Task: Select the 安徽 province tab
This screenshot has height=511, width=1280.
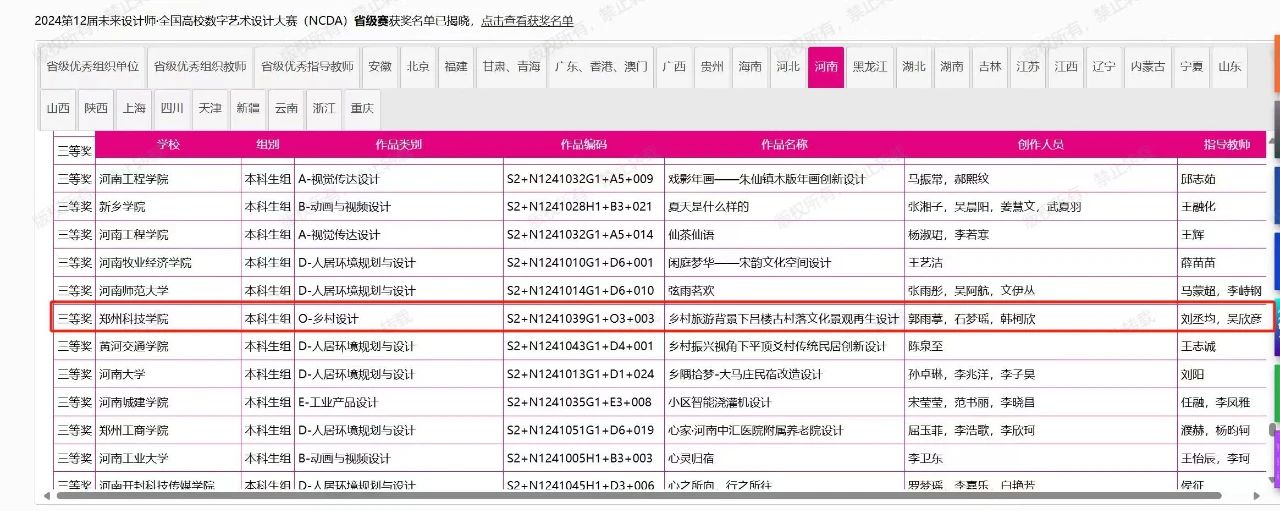Action: [380, 67]
